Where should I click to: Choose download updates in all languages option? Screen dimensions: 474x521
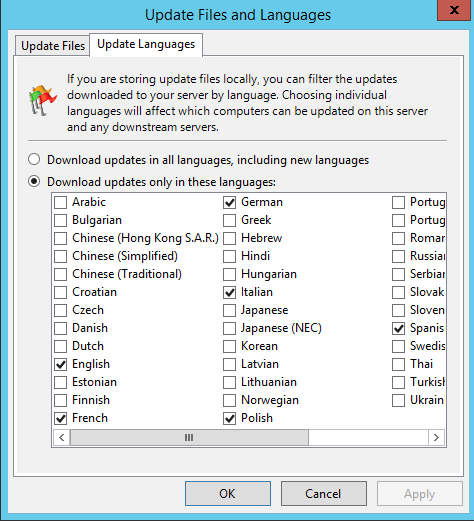click(x=34, y=160)
